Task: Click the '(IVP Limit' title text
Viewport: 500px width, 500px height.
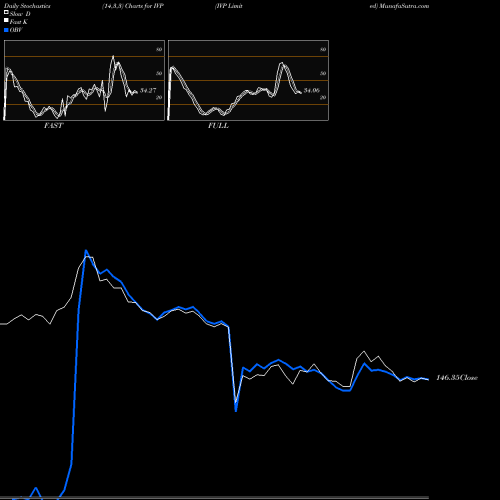Action: [x=229, y=6]
